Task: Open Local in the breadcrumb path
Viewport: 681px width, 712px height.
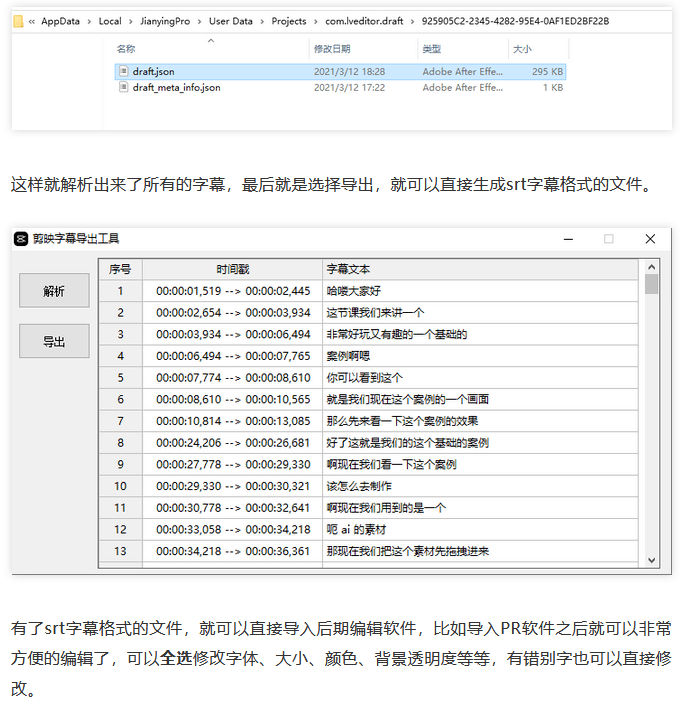Action: [x=110, y=21]
